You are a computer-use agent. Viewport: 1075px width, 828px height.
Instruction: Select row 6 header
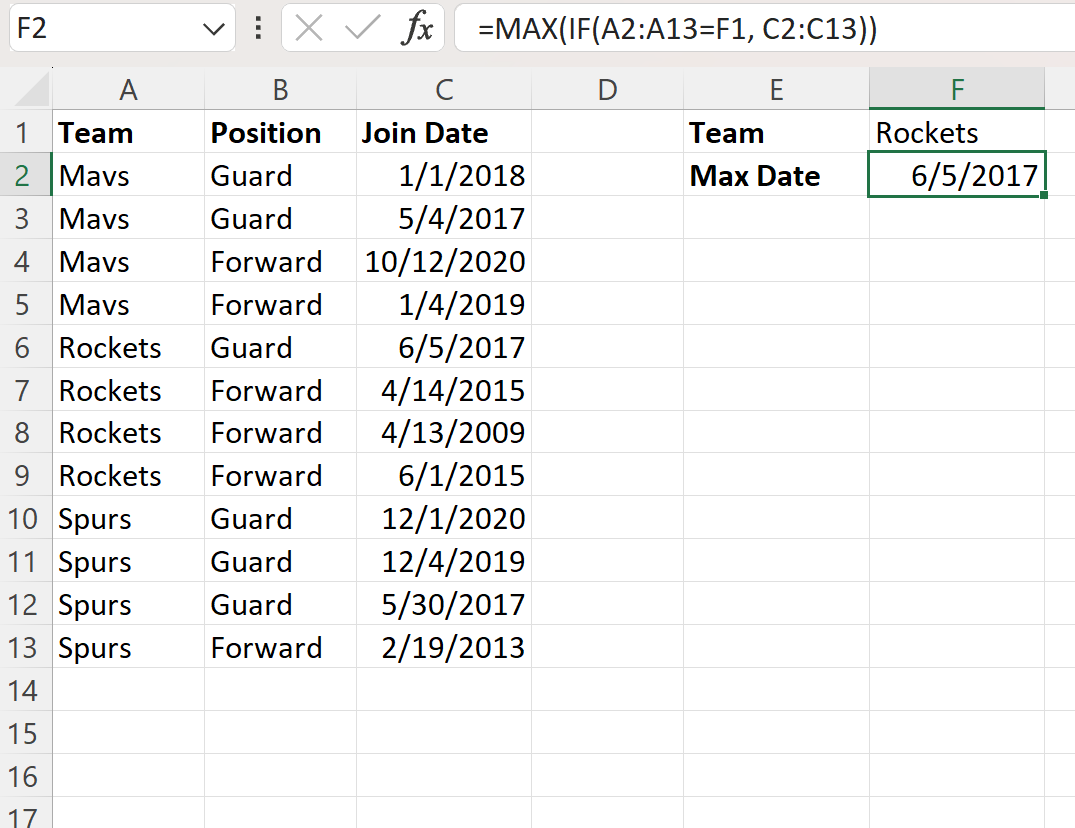pyautogui.click(x=25, y=347)
